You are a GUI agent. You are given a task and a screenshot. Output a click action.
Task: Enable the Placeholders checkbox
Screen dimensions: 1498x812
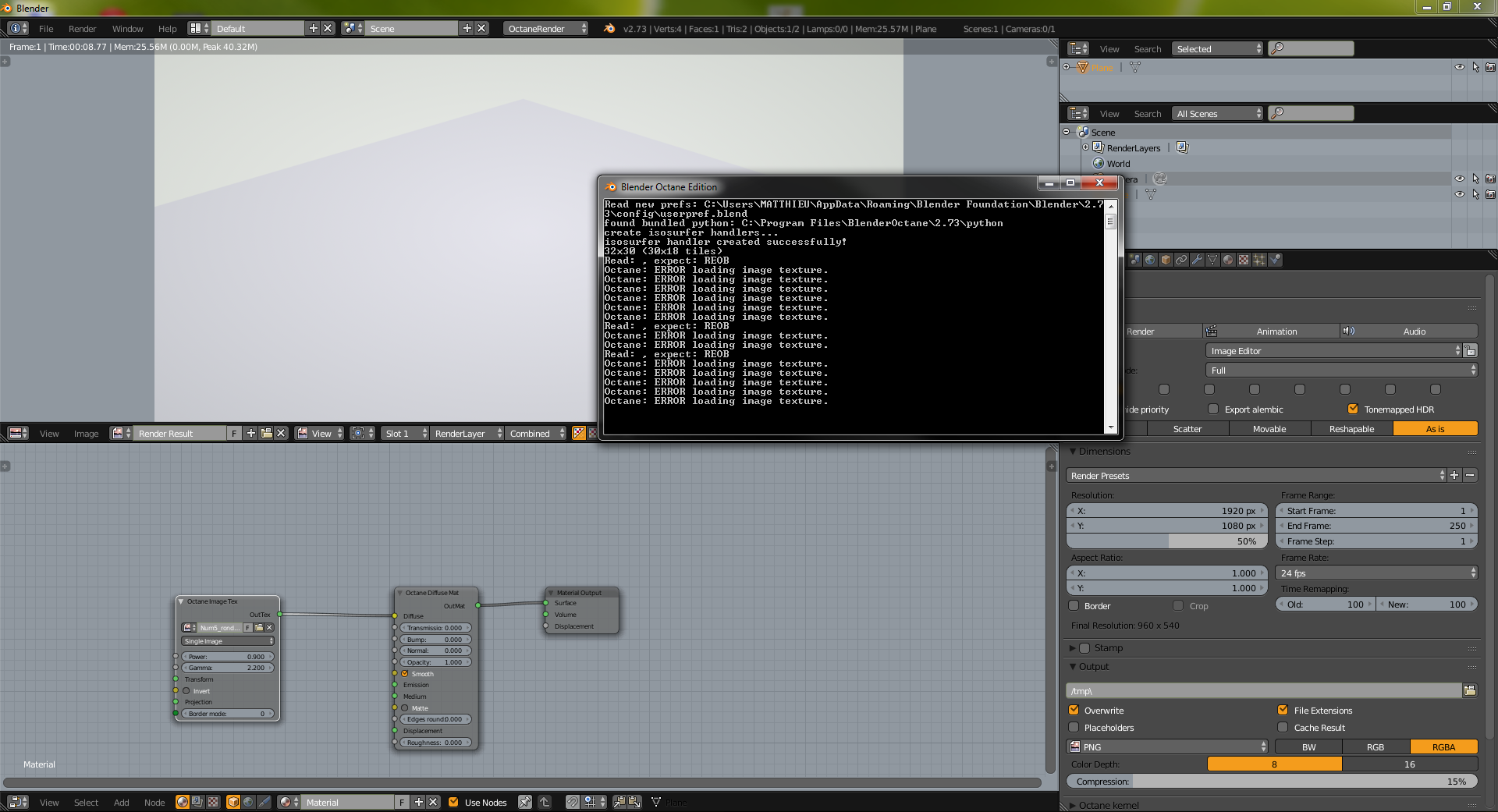[1074, 728]
